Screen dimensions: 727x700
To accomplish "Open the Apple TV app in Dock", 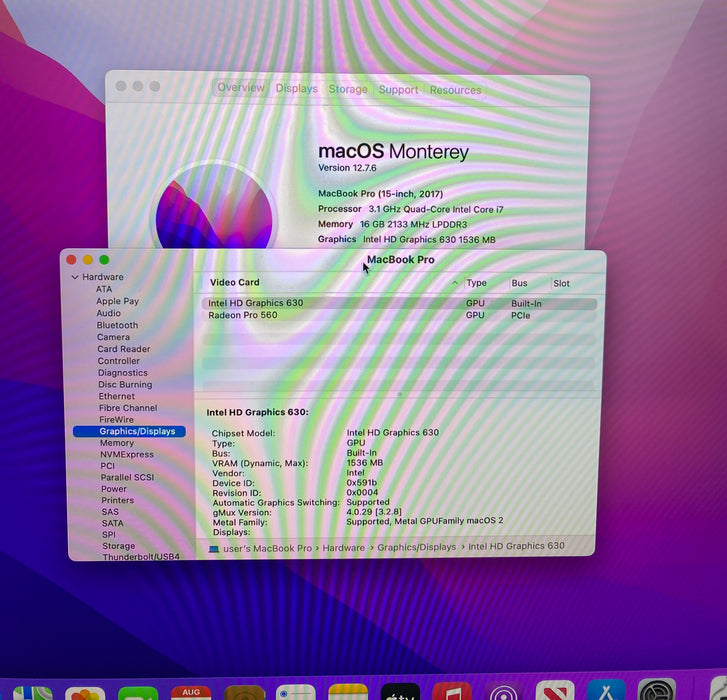I will [400, 691].
